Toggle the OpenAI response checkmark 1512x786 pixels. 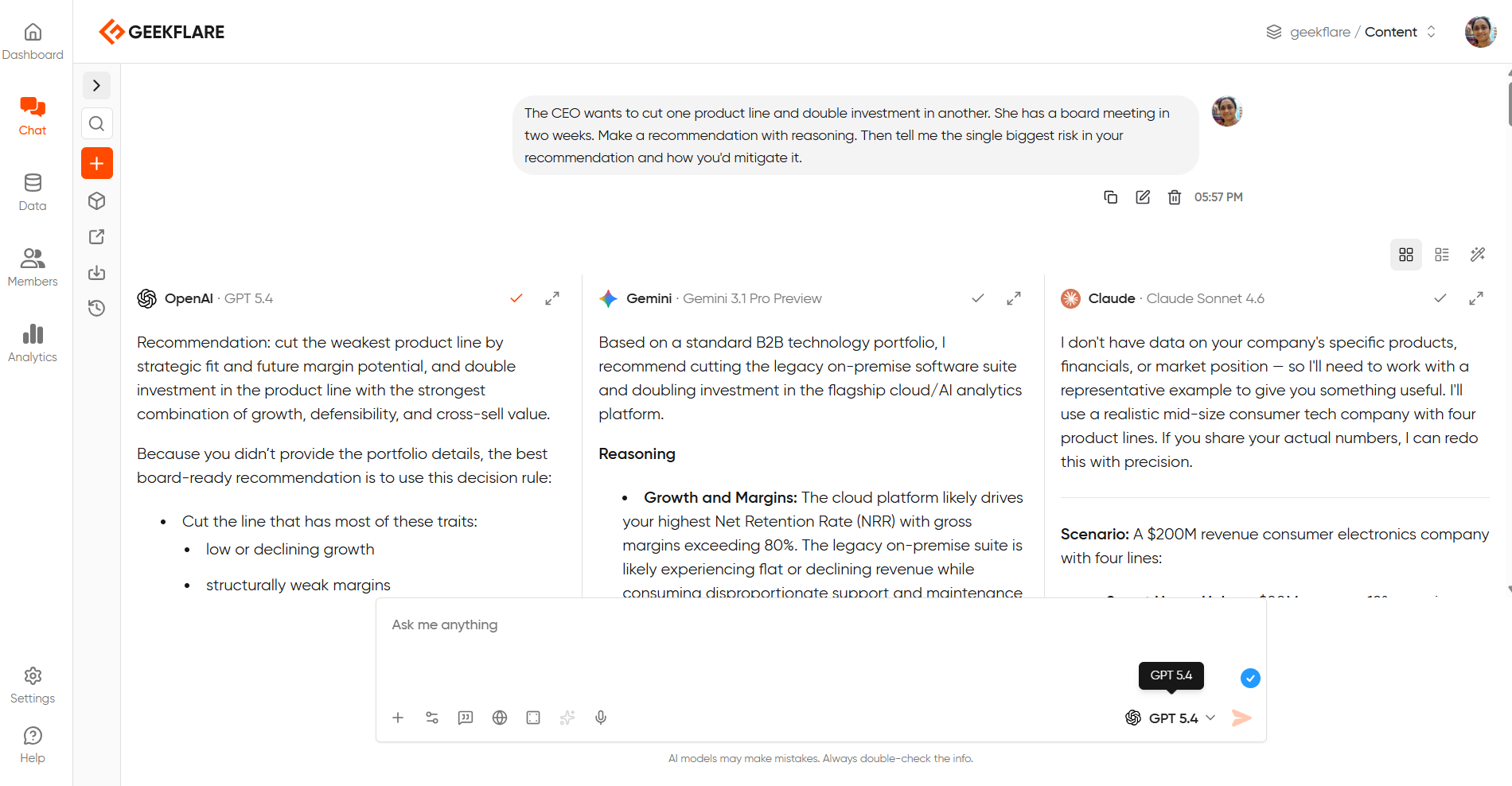[x=516, y=298]
